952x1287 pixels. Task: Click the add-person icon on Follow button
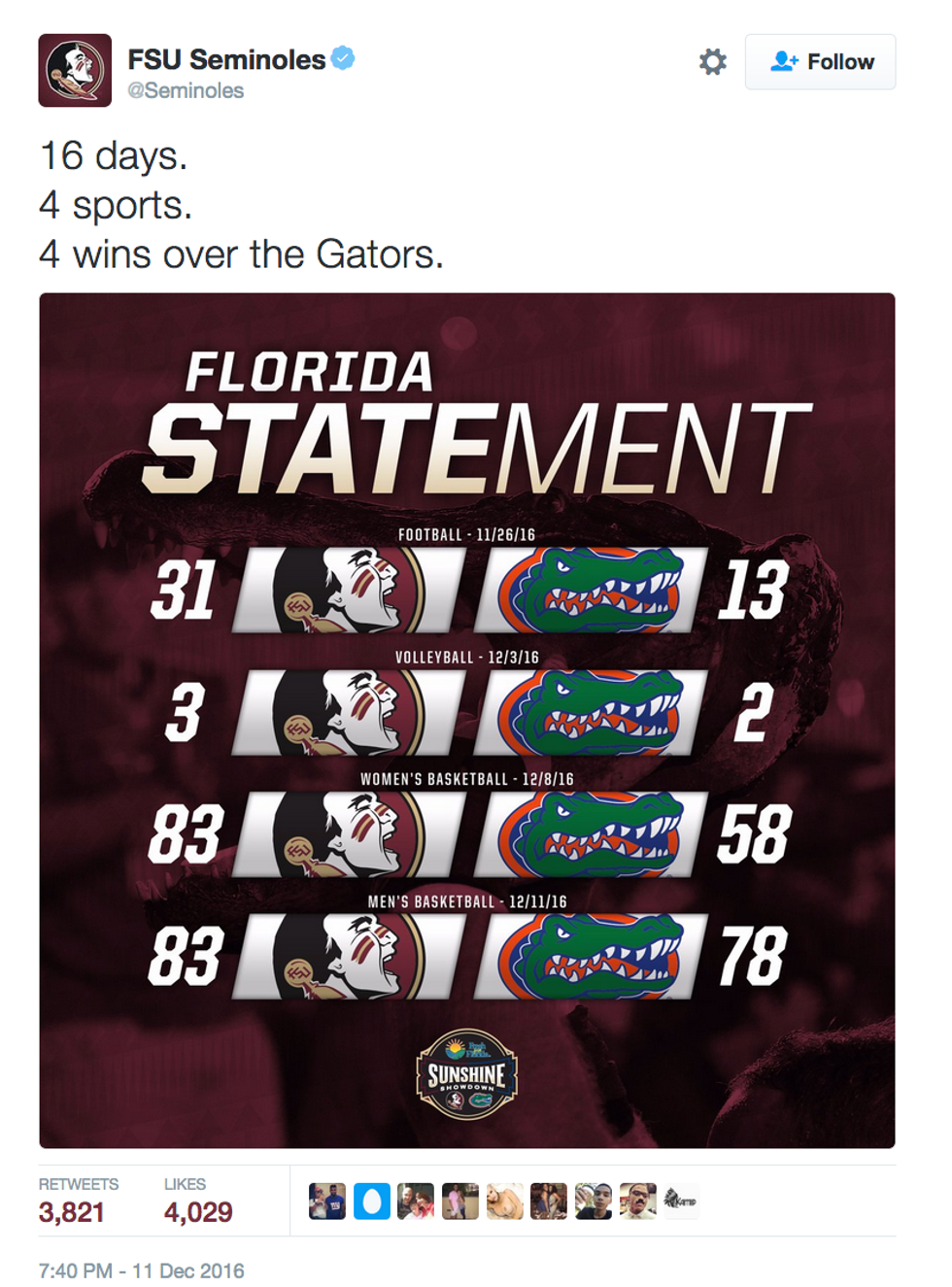point(783,61)
